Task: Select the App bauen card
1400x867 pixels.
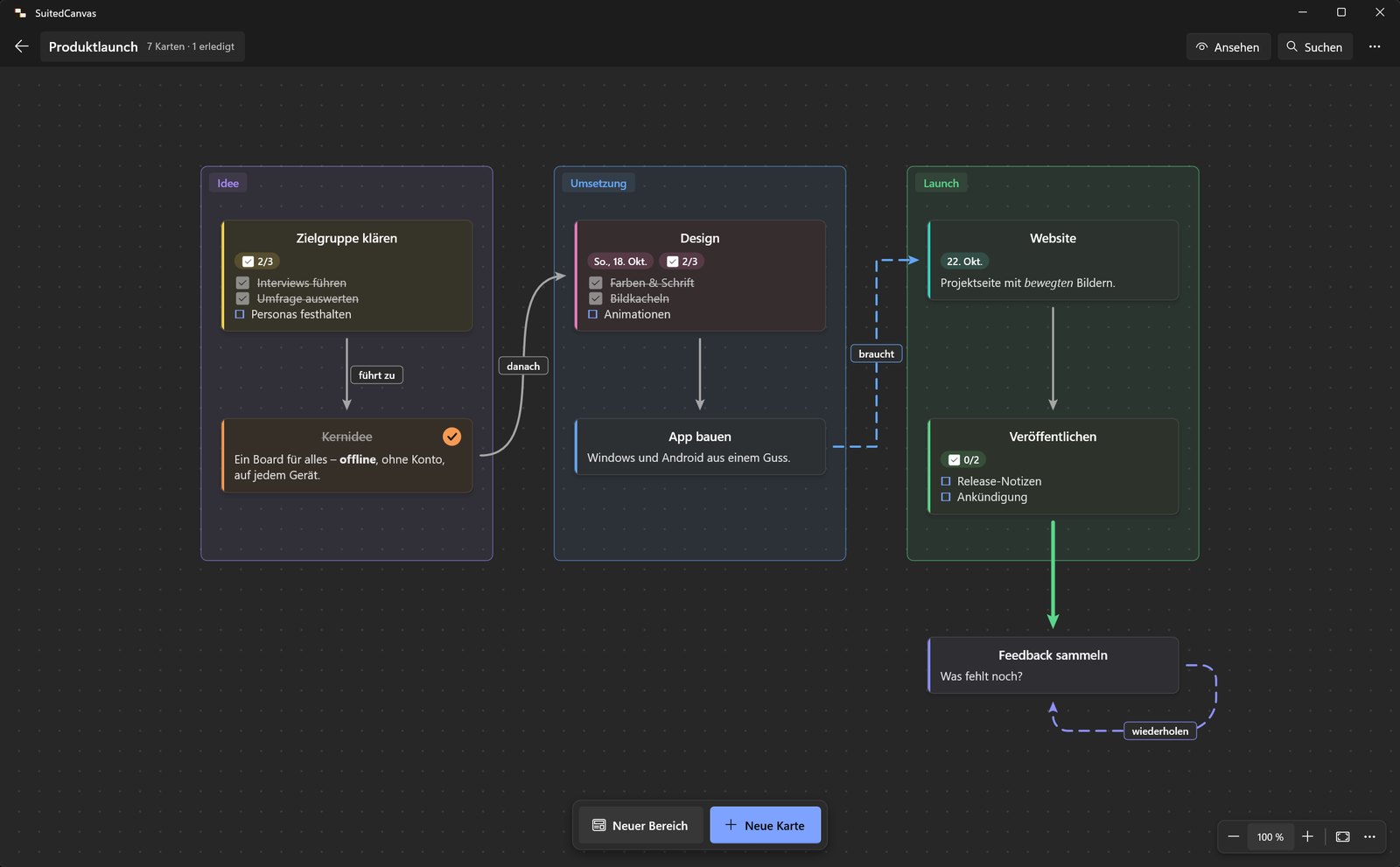Action: click(700, 446)
